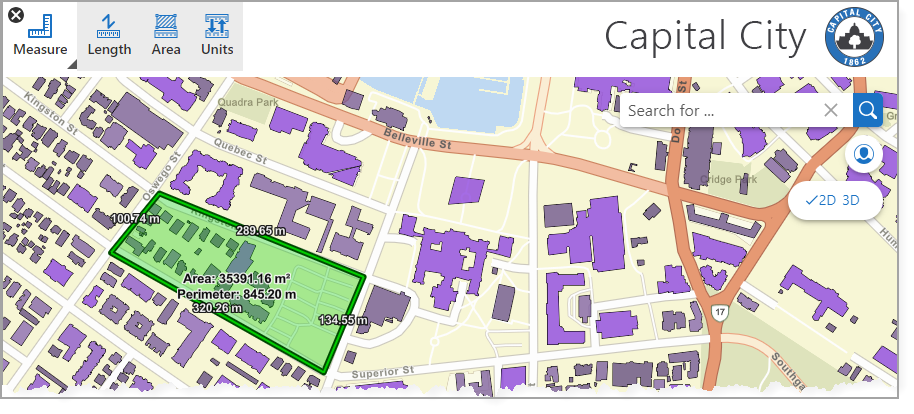Click the Quebec St street label

(x=240, y=150)
